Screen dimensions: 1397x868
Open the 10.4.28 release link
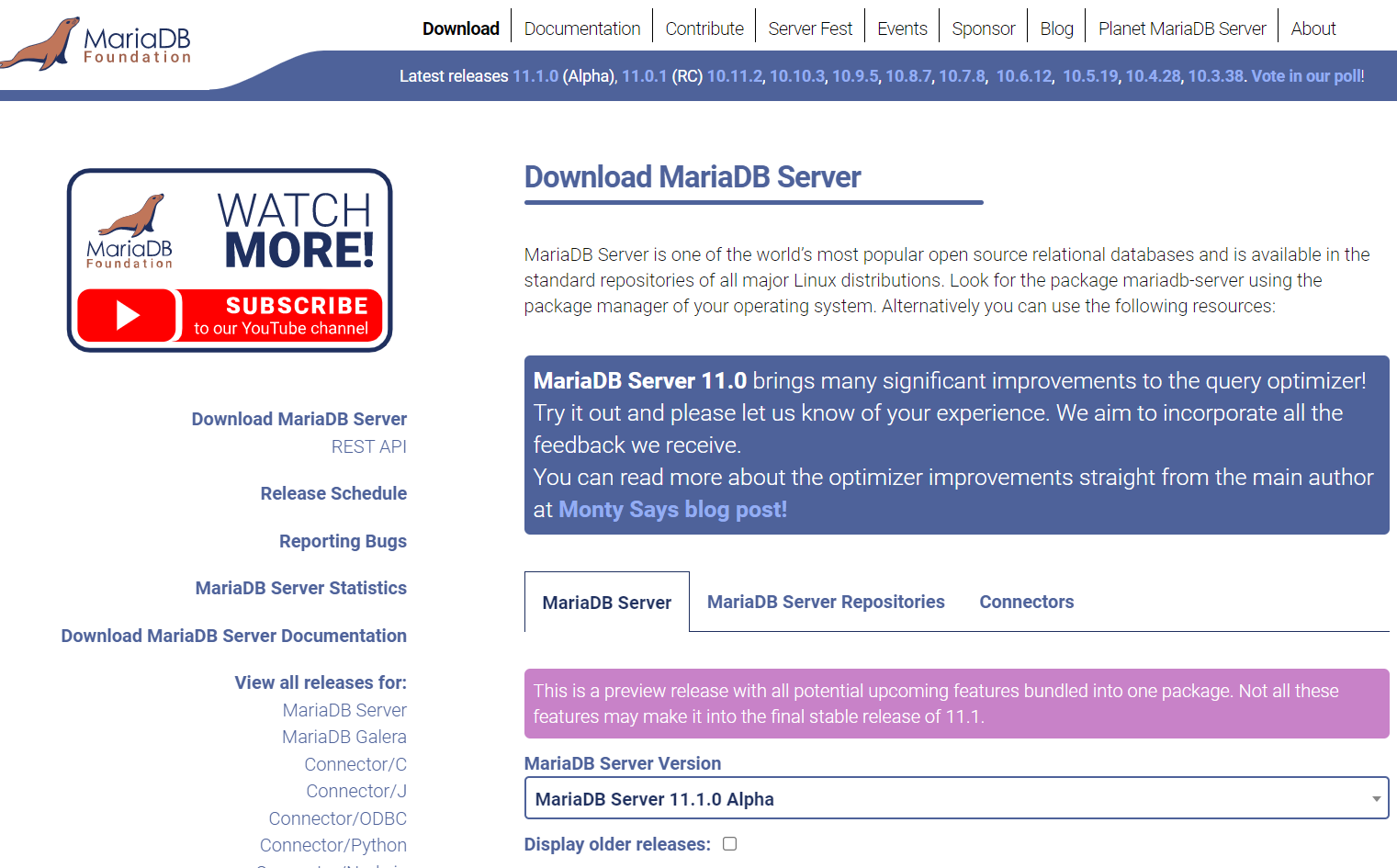click(x=1154, y=76)
